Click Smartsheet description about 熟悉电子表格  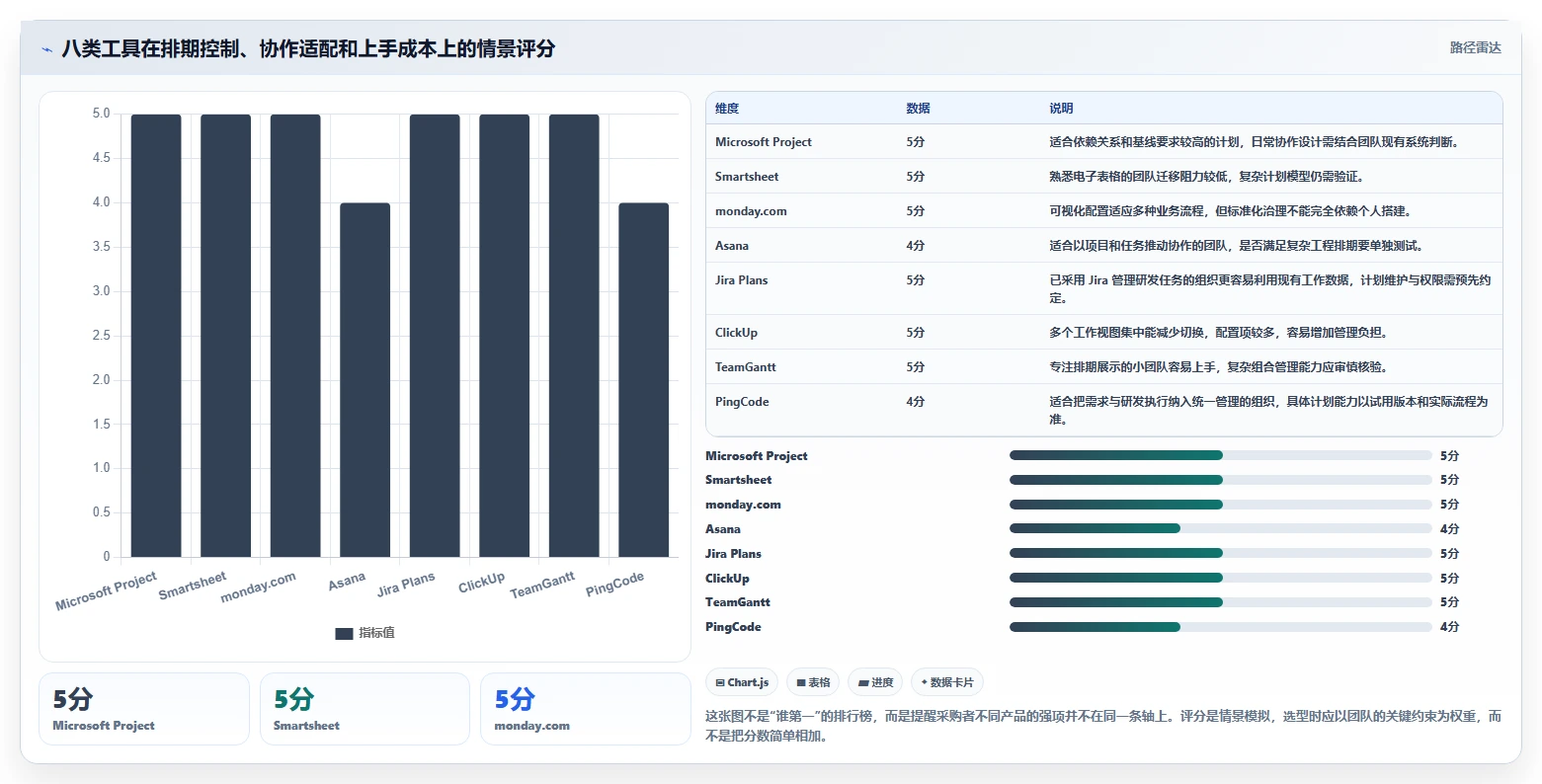point(1206,177)
